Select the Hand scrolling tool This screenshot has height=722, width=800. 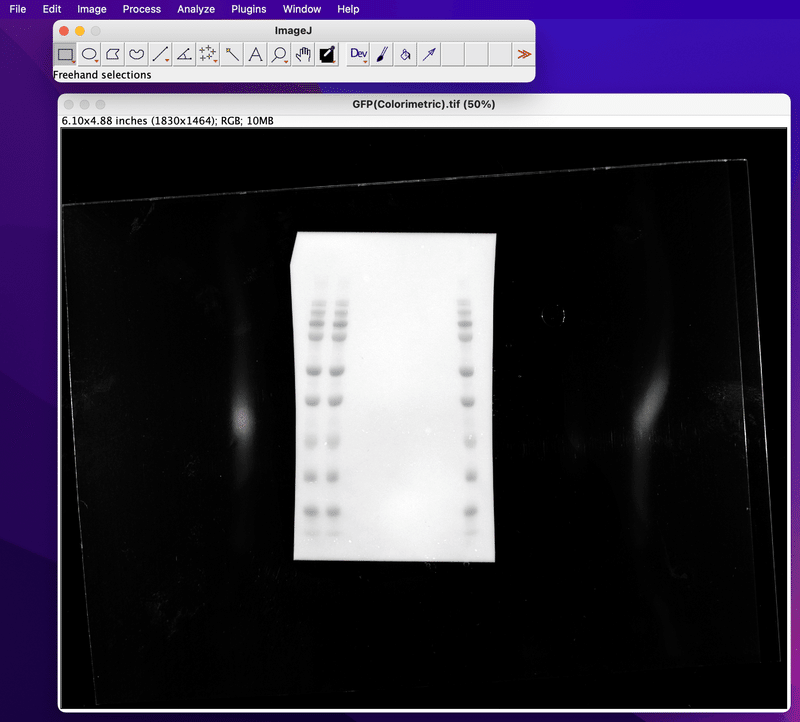[303, 54]
